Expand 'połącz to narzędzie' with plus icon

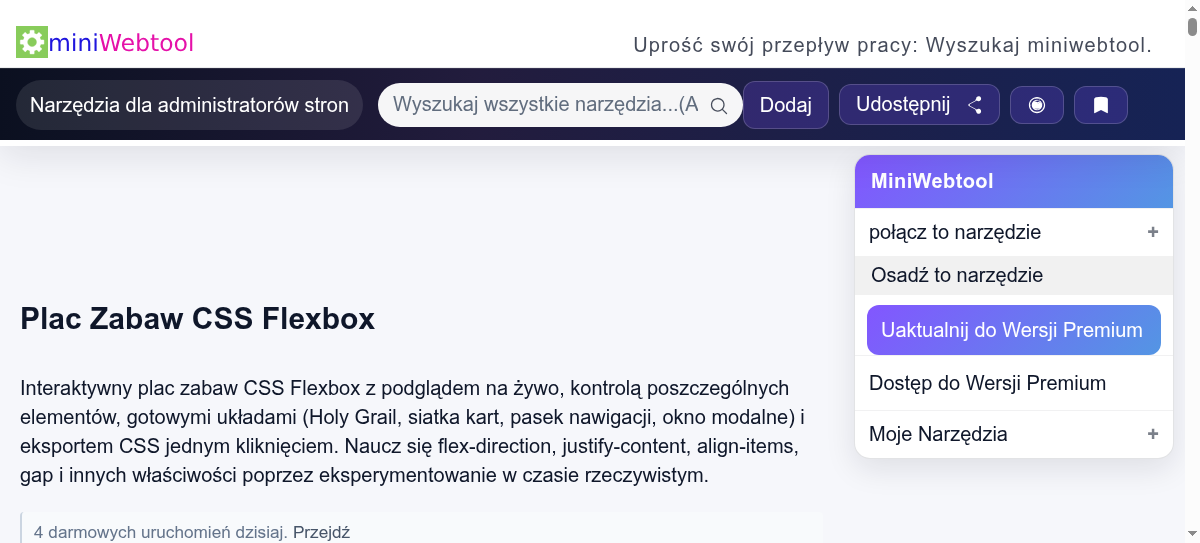pyautogui.click(x=1152, y=232)
